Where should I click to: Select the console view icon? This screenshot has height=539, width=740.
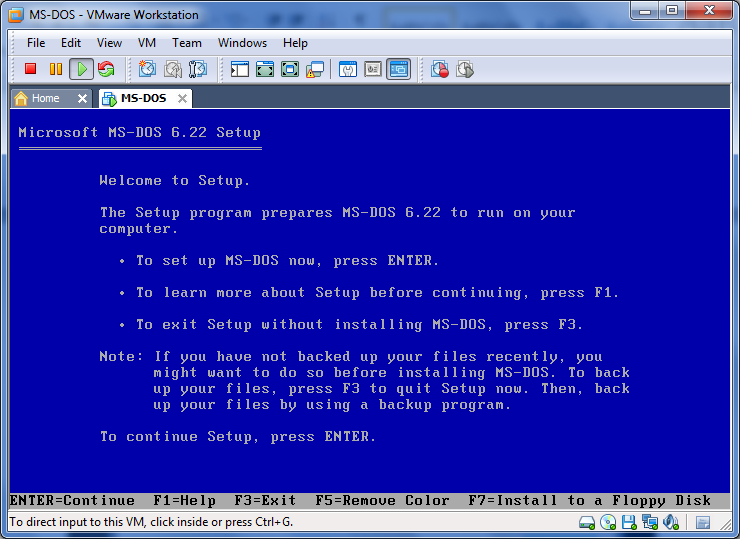pyautogui.click(x=398, y=69)
